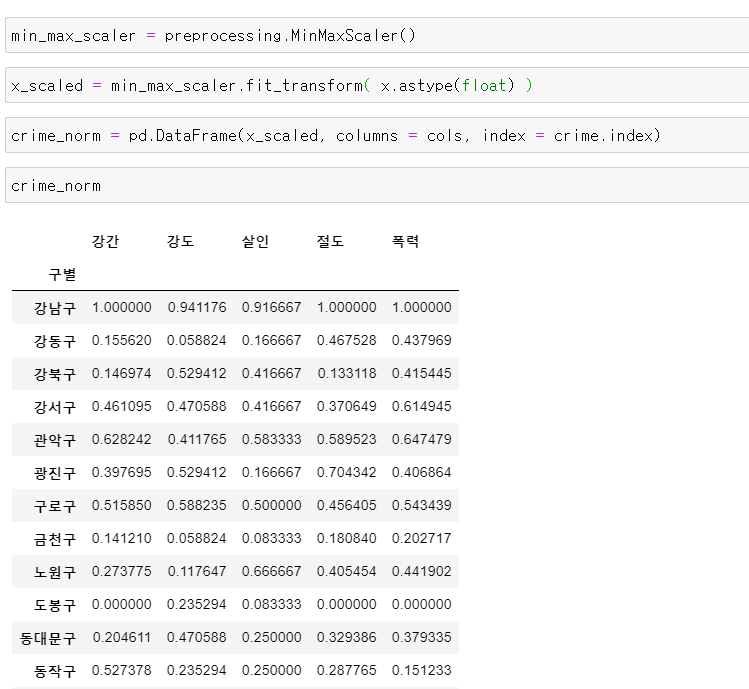Click the 강남구 row label
749x689 pixels.
(55, 308)
